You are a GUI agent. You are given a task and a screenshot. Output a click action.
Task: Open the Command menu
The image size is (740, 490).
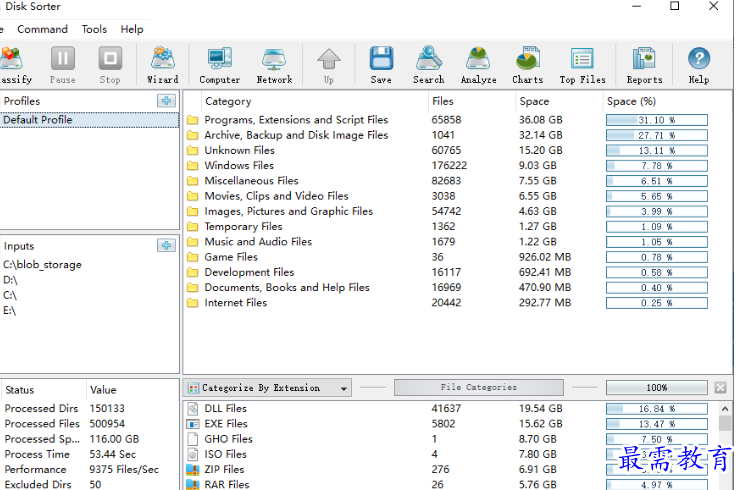tap(42, 29)
